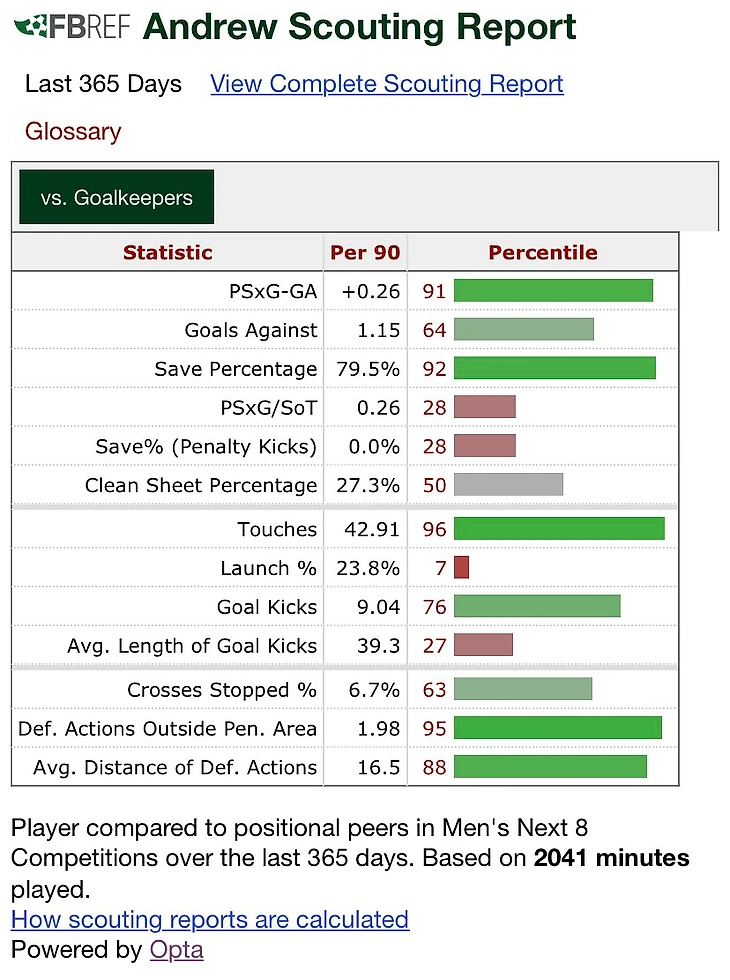Screen dimensions: 730x980
Task: Click the Launch % red percentile bar
Action: (461, 568)
